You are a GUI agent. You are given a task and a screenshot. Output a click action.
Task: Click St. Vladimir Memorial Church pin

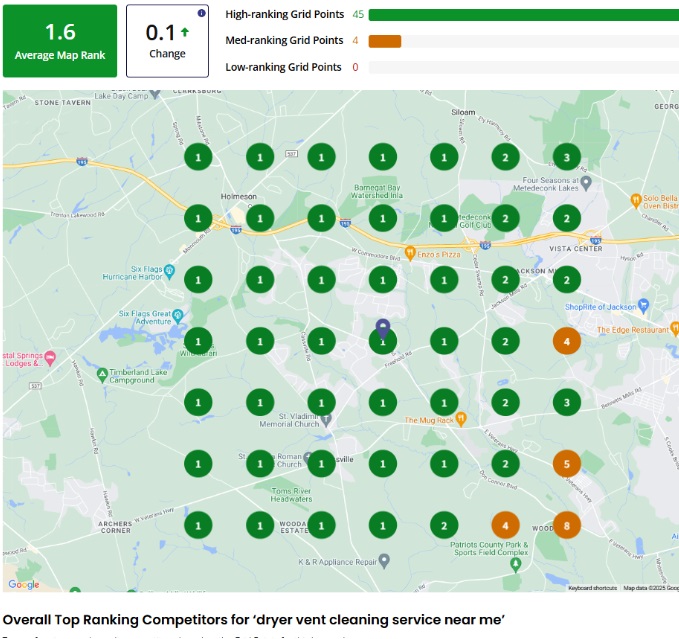[x=327, y=419]
